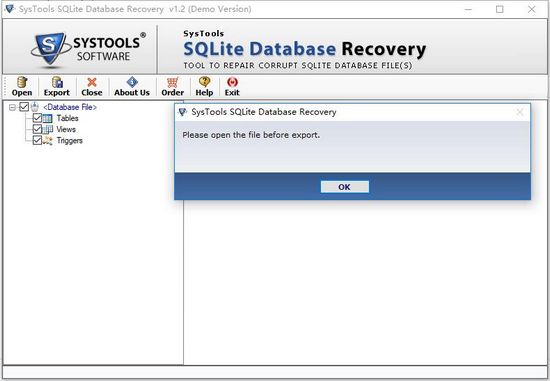Click the SysTools Software shield logo
Screen dimensions: 550x381
point(50,49)
